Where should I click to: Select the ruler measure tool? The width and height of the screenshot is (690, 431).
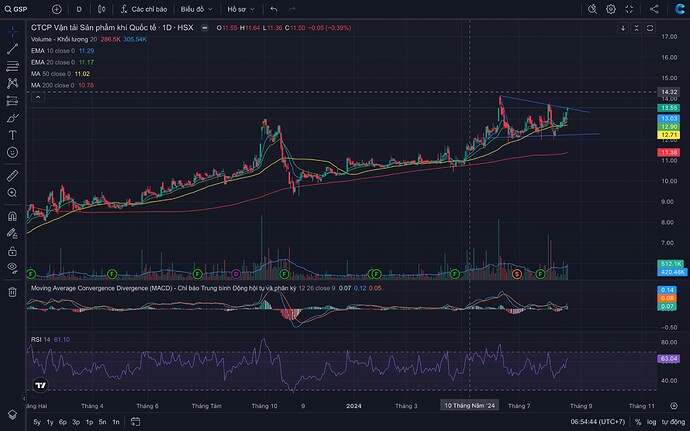coord(11,174)
